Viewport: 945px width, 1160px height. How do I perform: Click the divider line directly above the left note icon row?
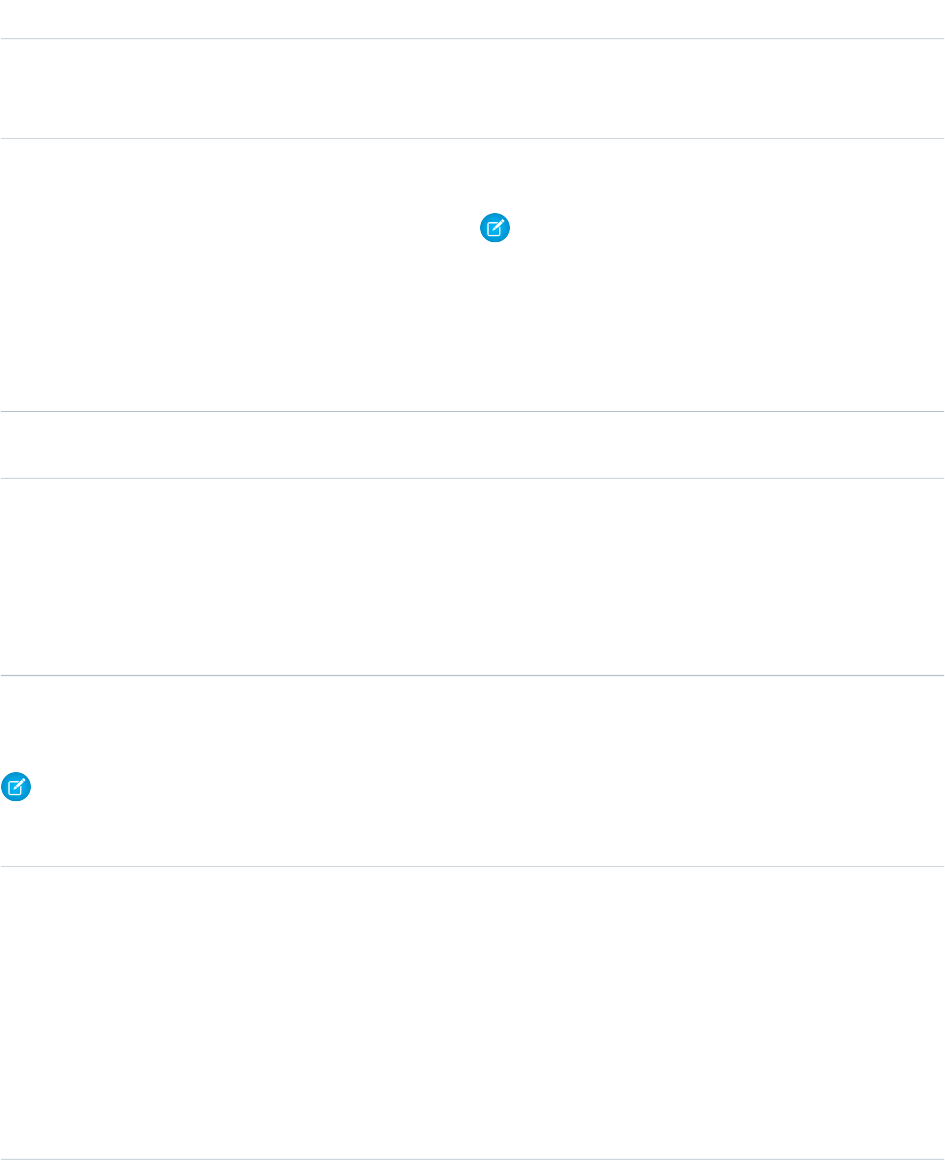pyautogui.click(x=472, y=675)
